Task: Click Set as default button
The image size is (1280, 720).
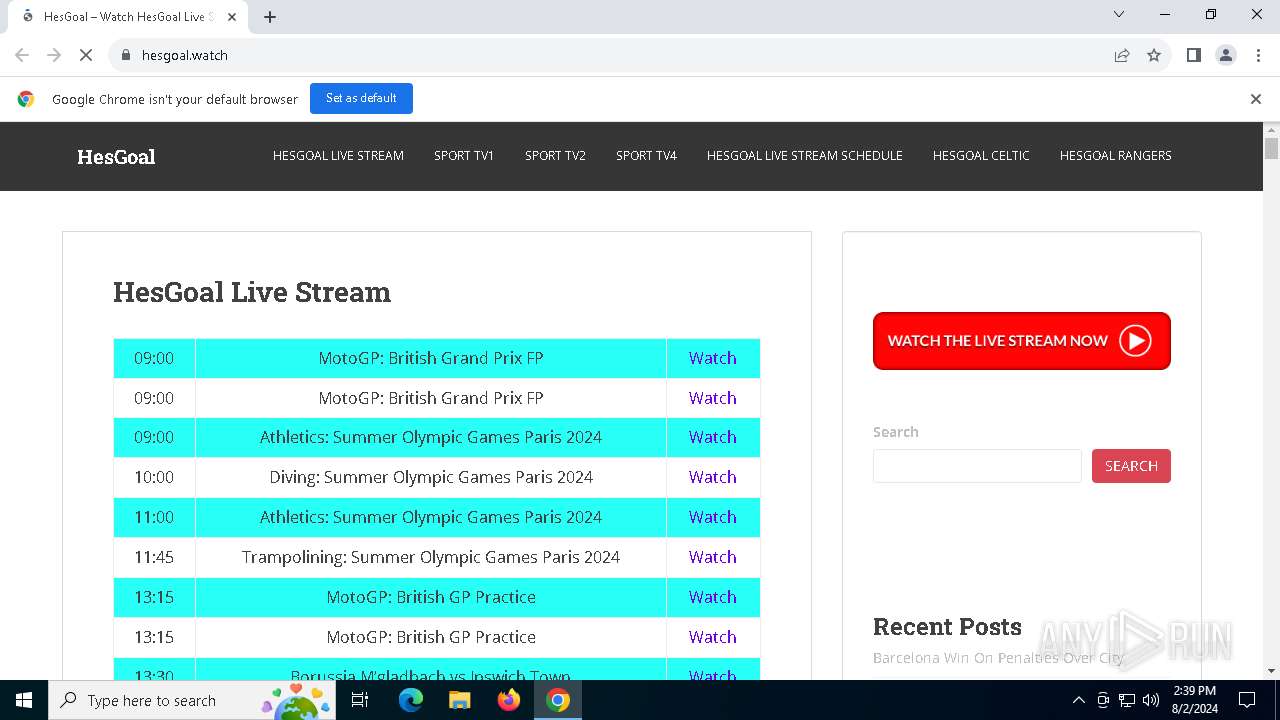Action: tap(361, 98)
